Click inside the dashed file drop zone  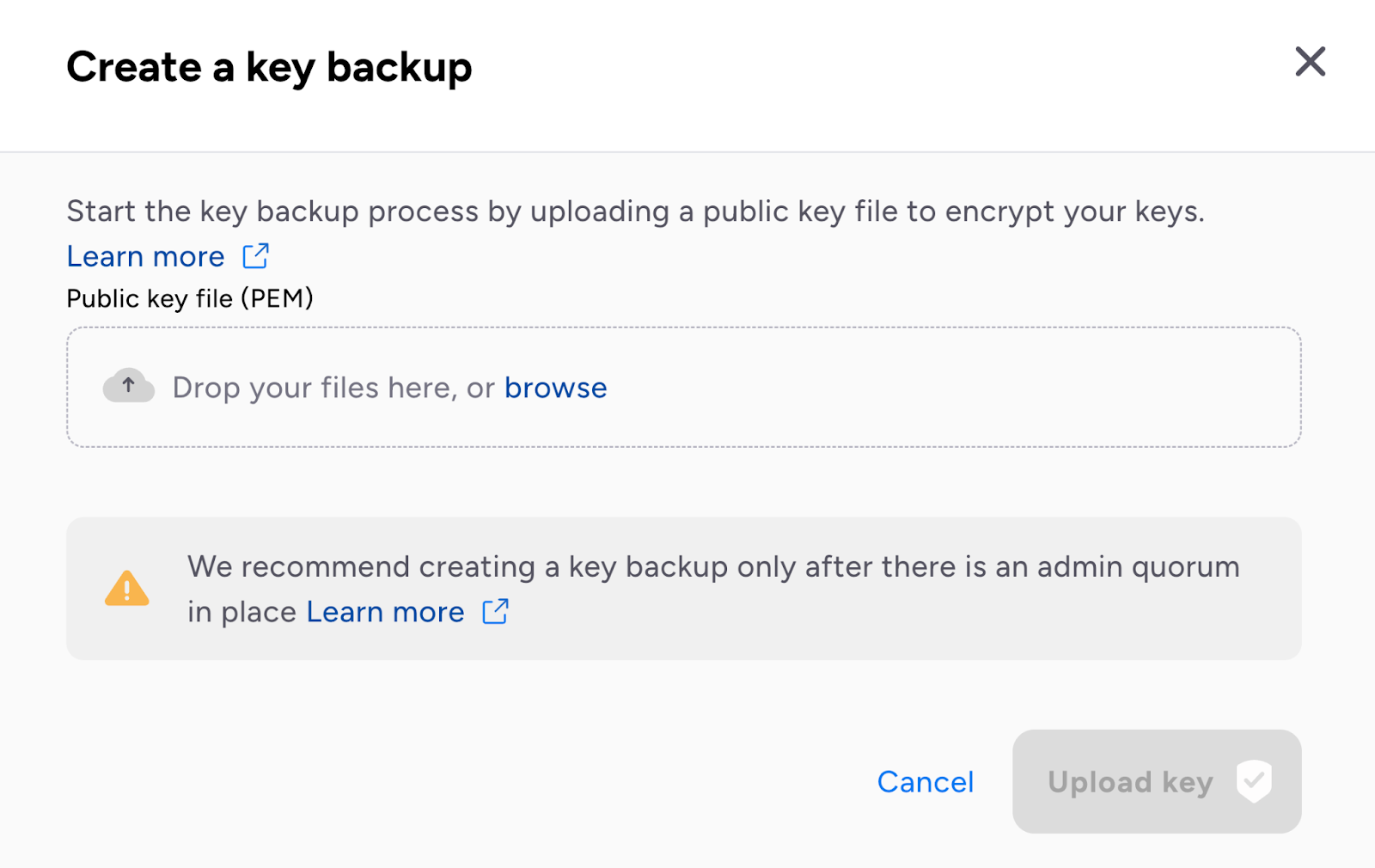(684, 387)
